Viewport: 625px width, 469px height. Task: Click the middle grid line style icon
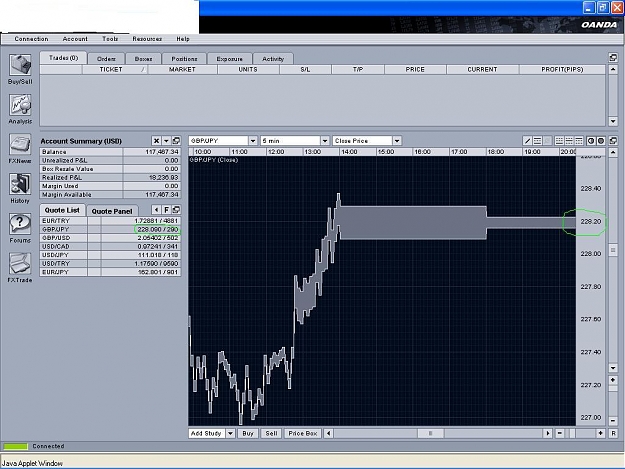click(569, 141)
